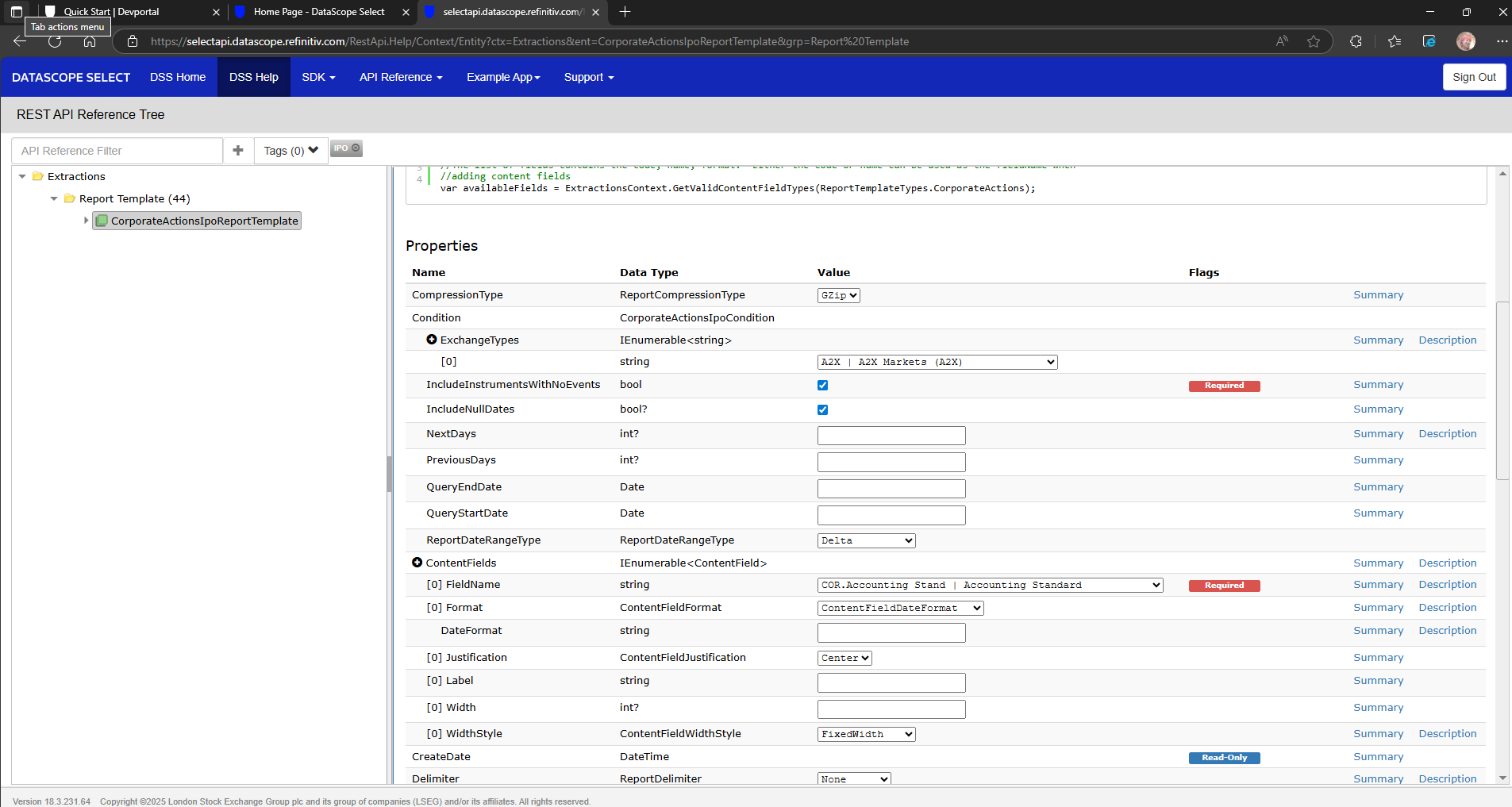The width and height of the screenshot is (1512, 807).
Task: Open Description link for ExchangeTypes
Action: 1448,340
